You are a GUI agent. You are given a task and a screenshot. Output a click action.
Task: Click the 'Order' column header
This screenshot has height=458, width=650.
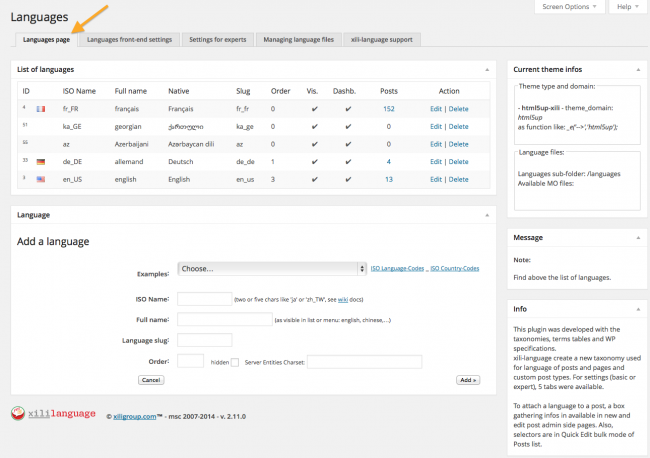tap(281, 91)
